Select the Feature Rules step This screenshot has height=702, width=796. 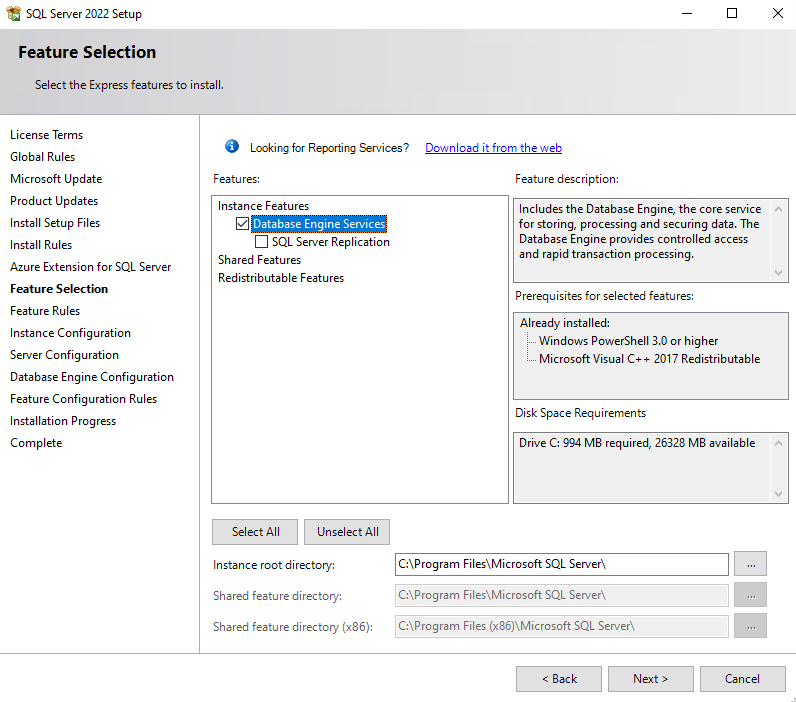pos(45,311)
